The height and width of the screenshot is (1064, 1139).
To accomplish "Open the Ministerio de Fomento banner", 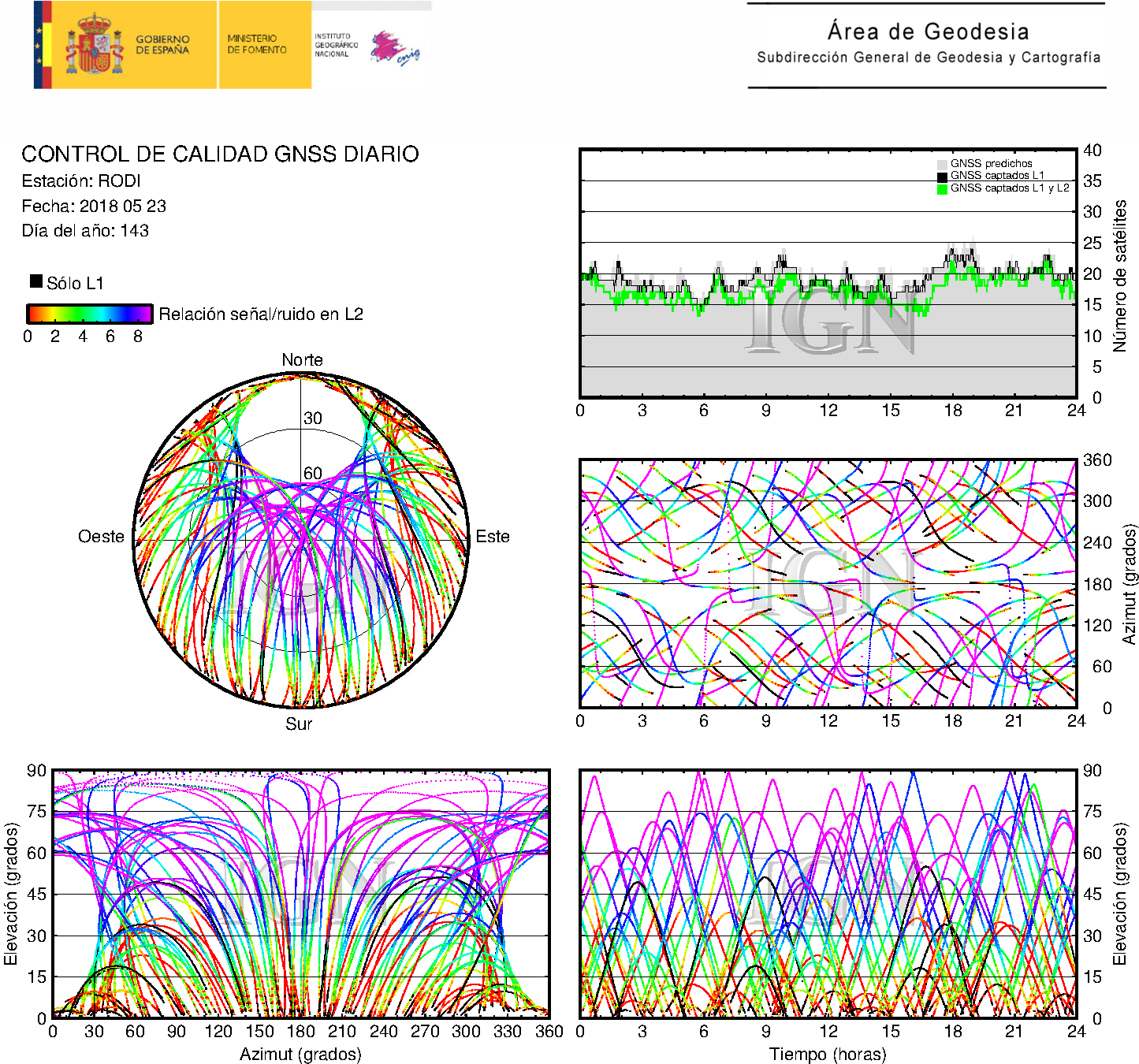I will [257, 44].
